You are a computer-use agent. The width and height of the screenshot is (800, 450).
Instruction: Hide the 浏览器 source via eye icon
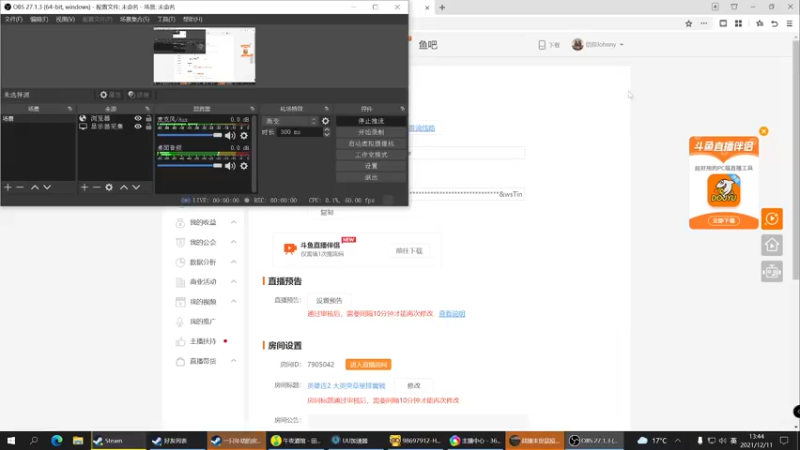click(x=138, y=118)
